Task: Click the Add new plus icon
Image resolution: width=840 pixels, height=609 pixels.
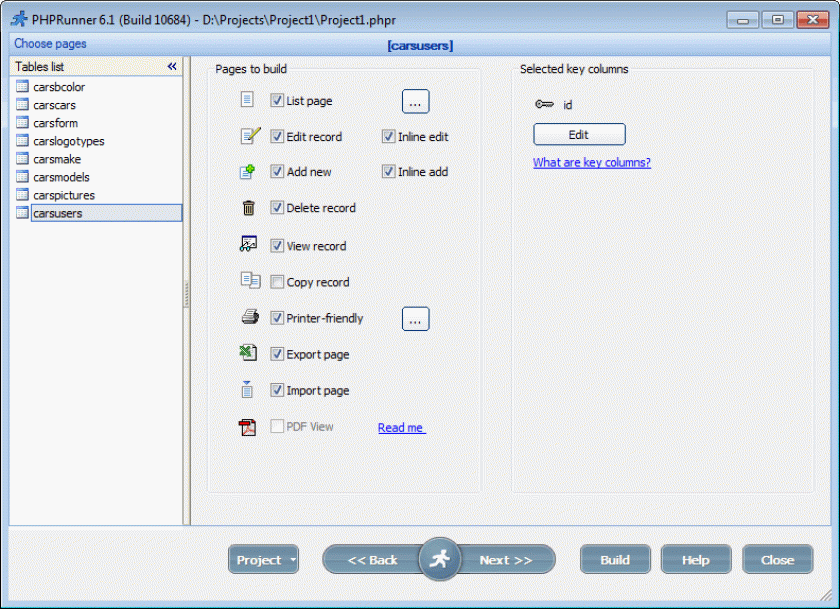Action: 247,172
